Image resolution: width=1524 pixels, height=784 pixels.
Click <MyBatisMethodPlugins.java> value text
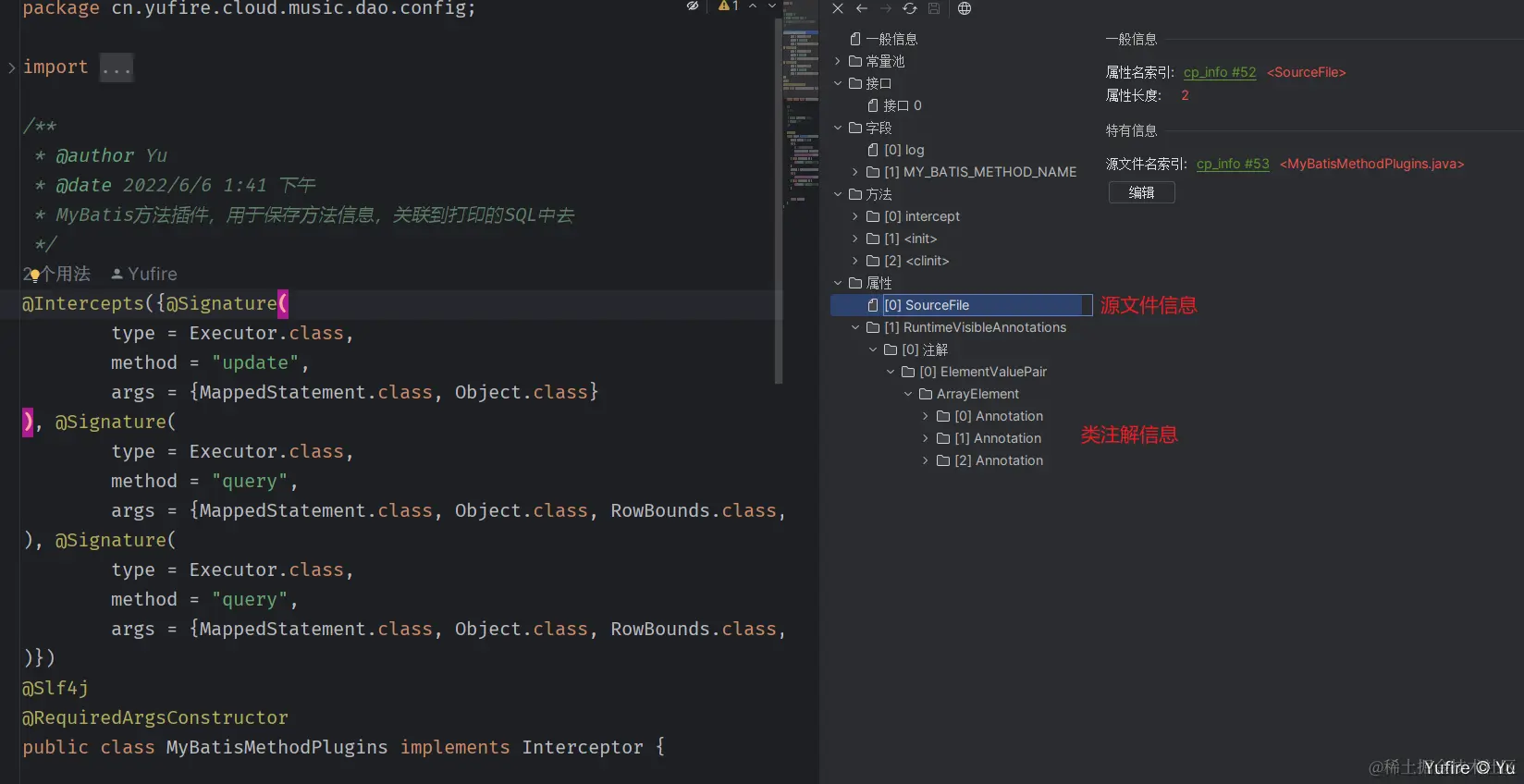(x=1371, y=164)
